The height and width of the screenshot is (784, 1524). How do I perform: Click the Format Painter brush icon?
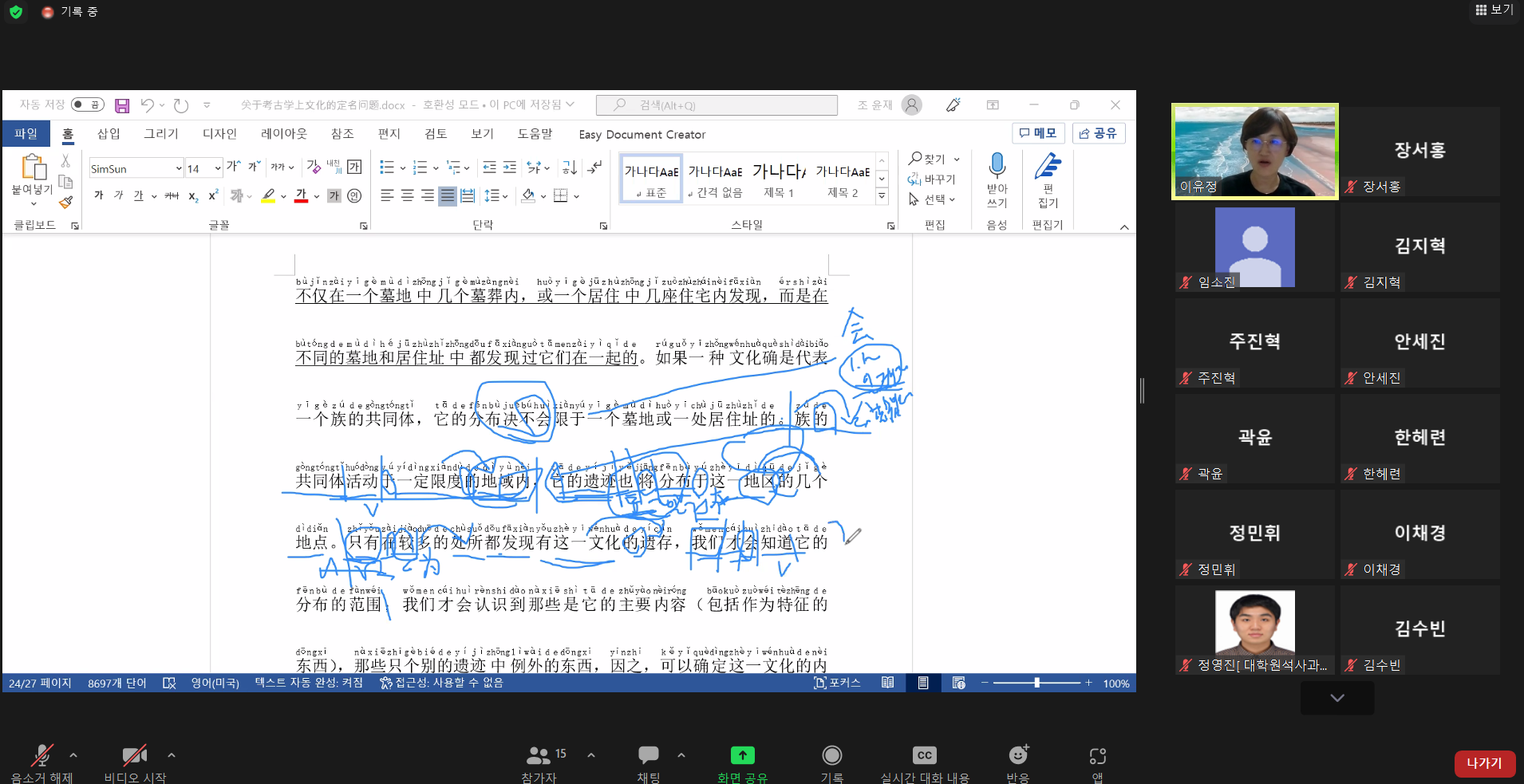point(66,203)
